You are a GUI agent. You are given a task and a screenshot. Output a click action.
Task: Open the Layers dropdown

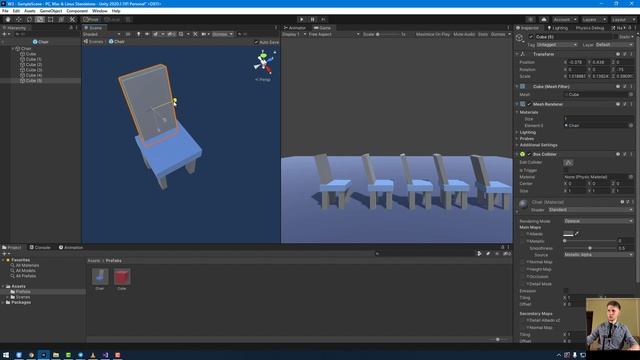tap(594, 19)
